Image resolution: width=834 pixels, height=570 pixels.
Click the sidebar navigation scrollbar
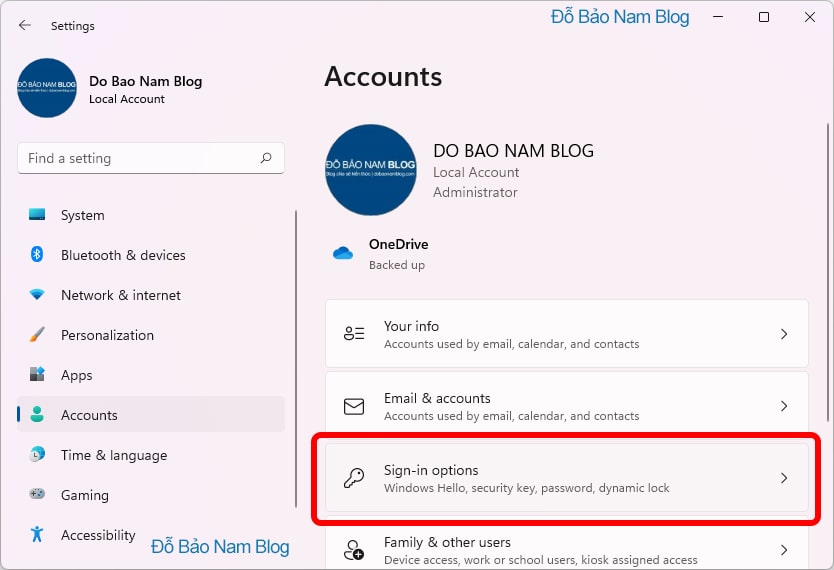click(296, 359)
